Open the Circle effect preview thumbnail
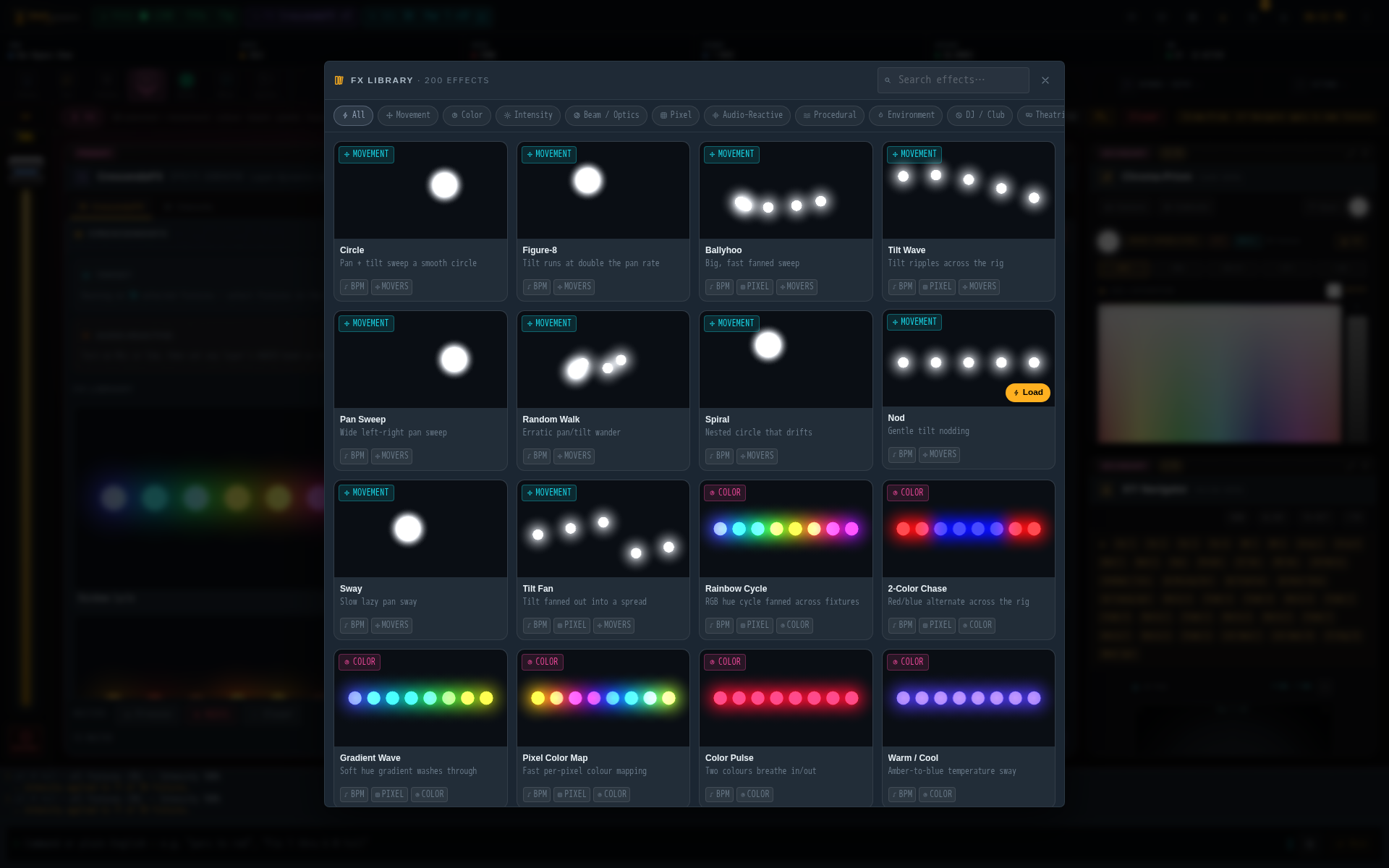 (x=420, y=190)
